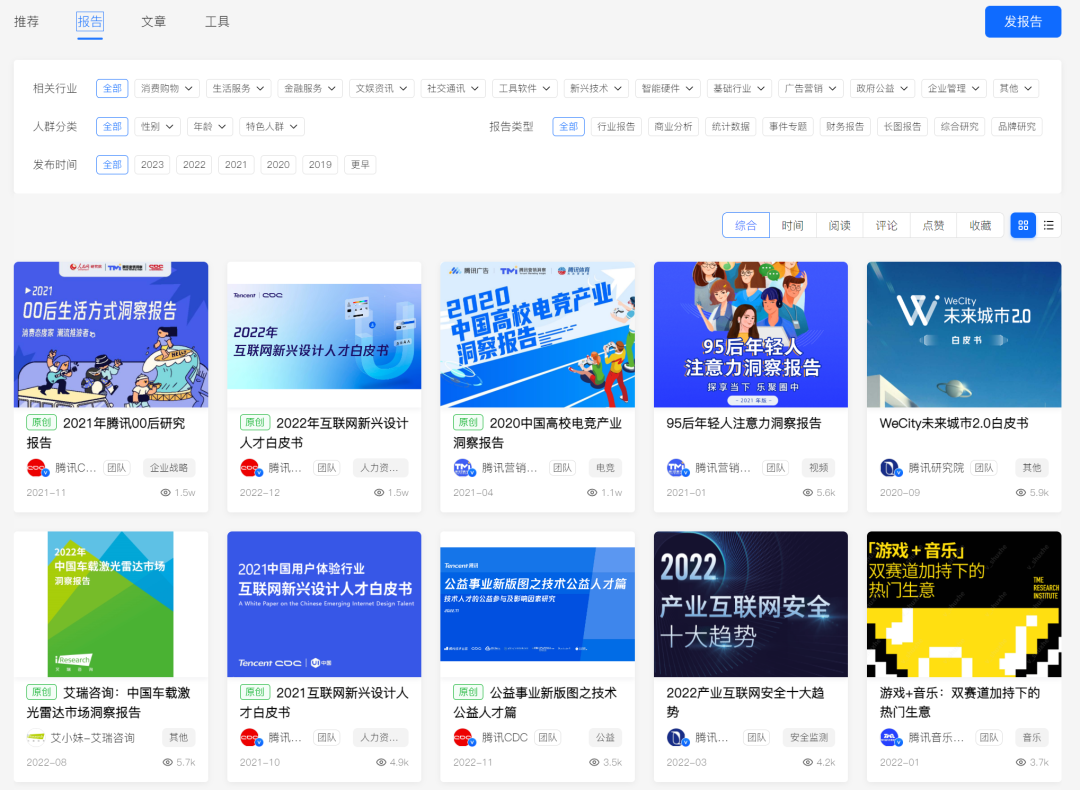
Task: Select 全部 in 相关行业 filter
Action: pyautogui.click(x=112, y=88)
